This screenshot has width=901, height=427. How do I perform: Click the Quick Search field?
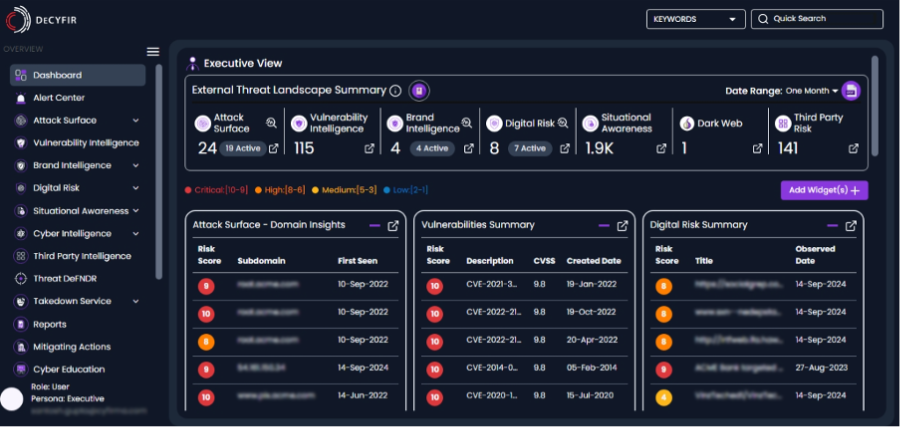click(x=817, y=19)
